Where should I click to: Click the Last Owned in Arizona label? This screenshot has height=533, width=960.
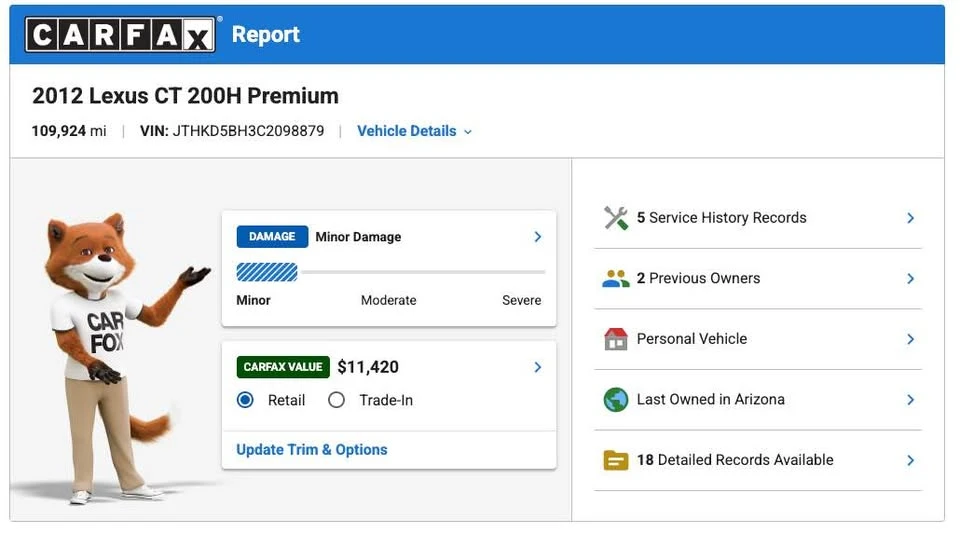click(x=710, y=400)
